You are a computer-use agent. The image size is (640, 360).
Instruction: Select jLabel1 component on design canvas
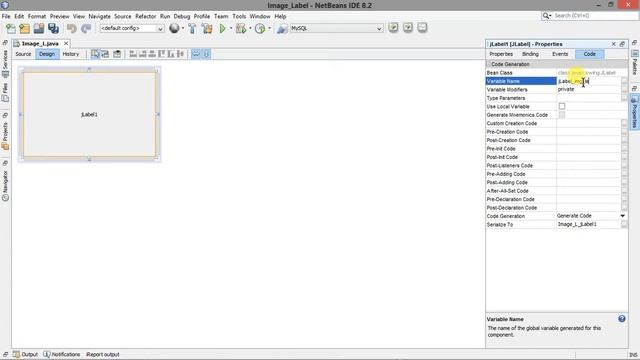pos(89,115)
